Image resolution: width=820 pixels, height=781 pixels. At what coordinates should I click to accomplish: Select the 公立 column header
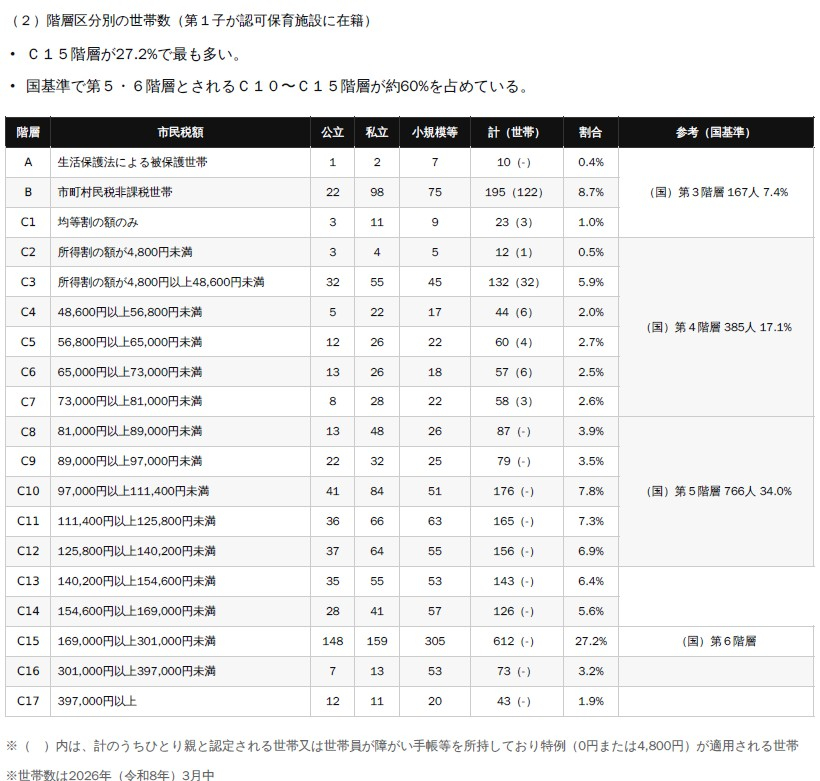(x=333, y=132)
